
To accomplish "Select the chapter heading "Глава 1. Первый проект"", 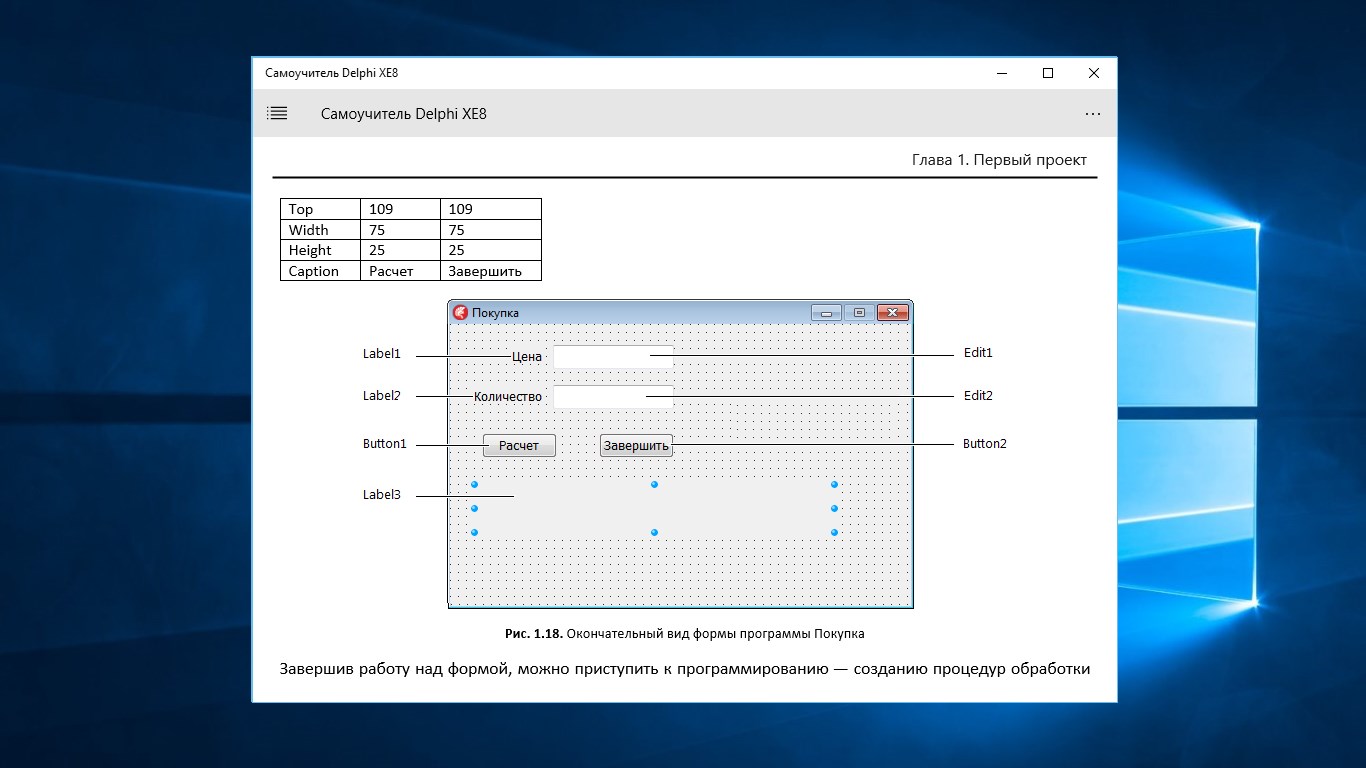I will pos(999,160).
